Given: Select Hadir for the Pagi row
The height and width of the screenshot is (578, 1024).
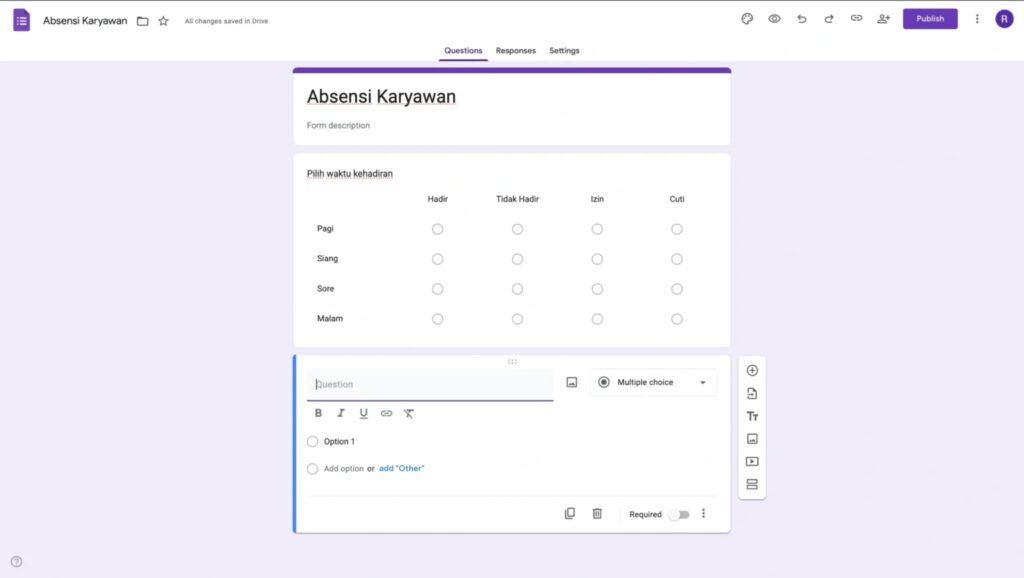Looking at the screenshot, I should (437, 229).
